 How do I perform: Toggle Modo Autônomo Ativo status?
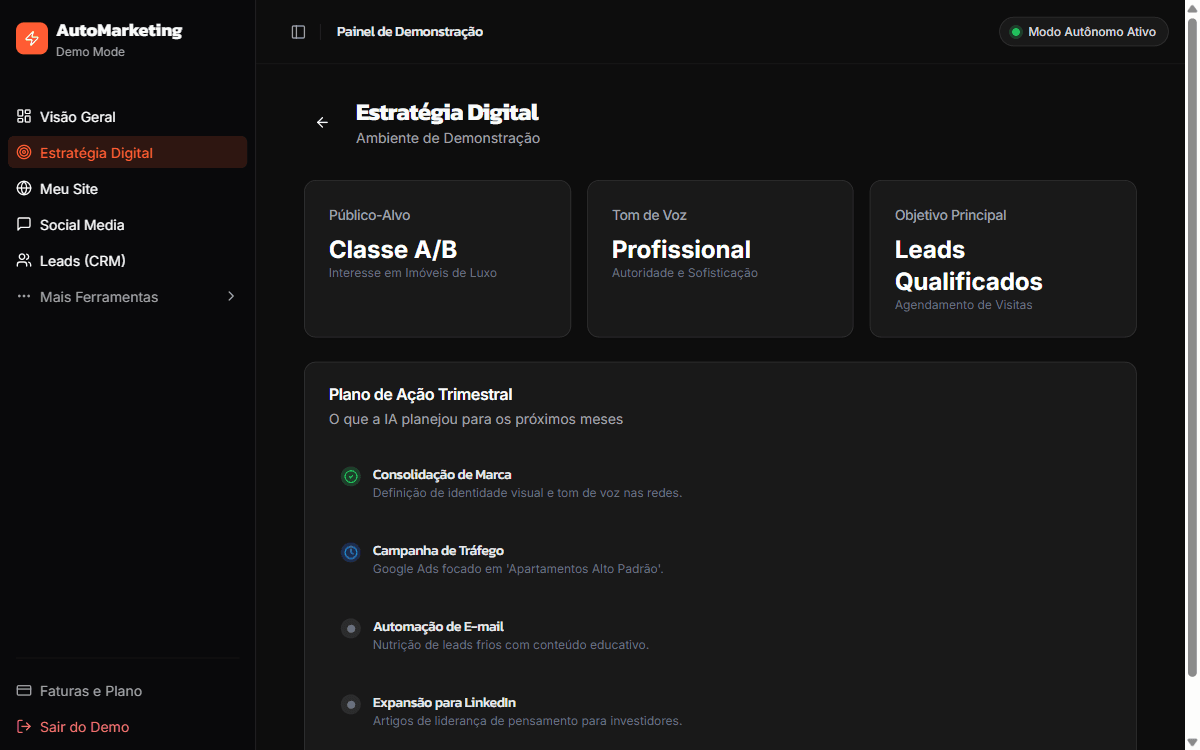[x=1083, y=31]
